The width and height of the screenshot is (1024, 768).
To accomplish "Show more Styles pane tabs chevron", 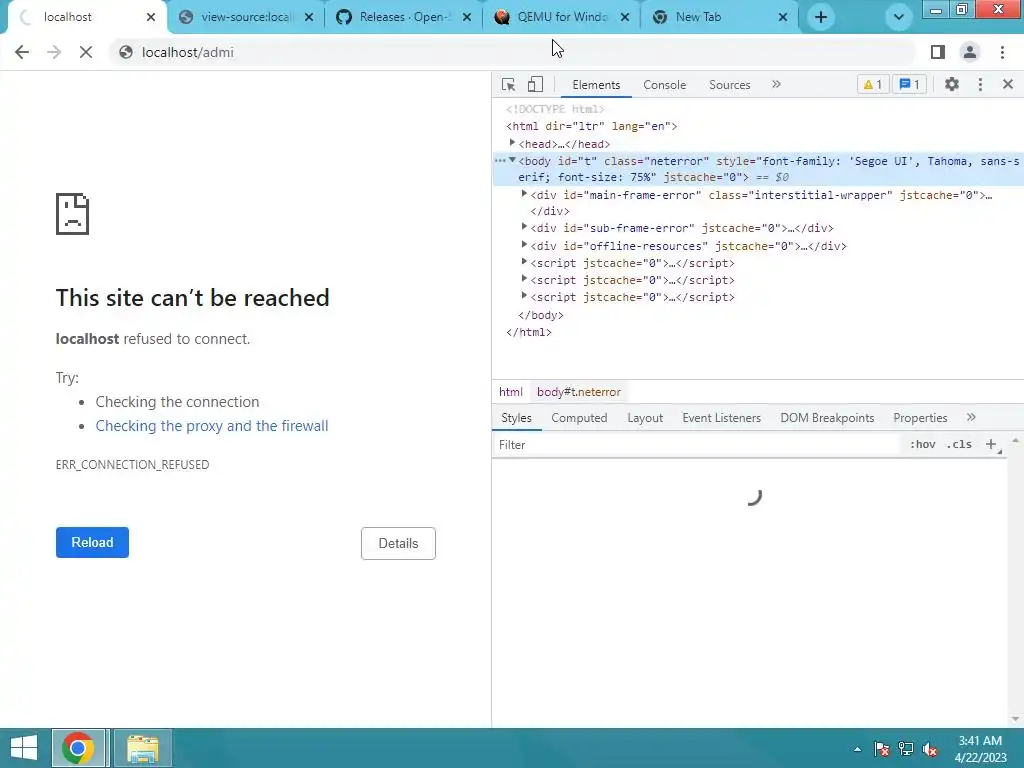I will click(x=971, y=417).
